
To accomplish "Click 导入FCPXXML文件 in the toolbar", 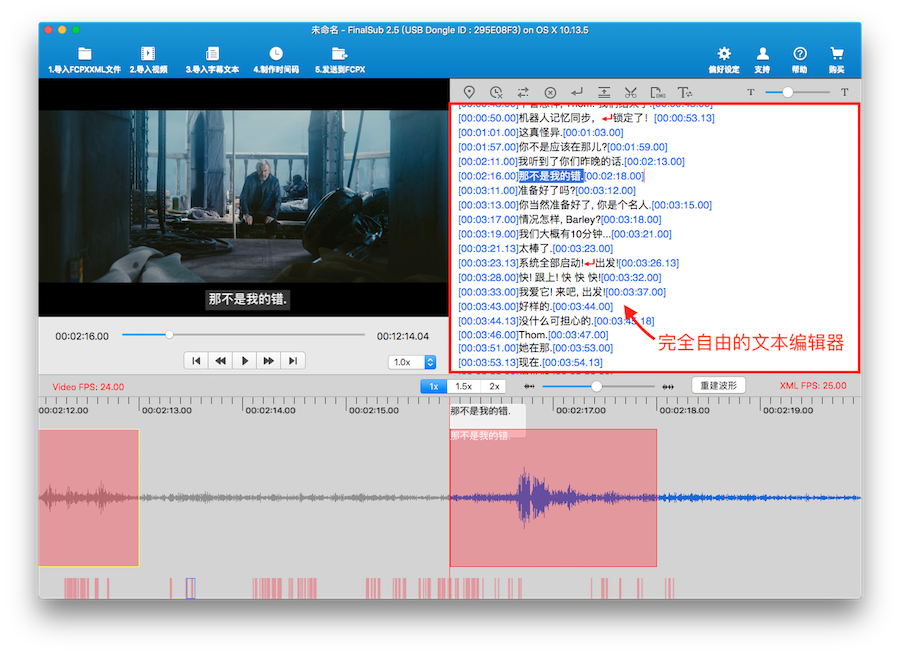I will (x=84, y=59).
